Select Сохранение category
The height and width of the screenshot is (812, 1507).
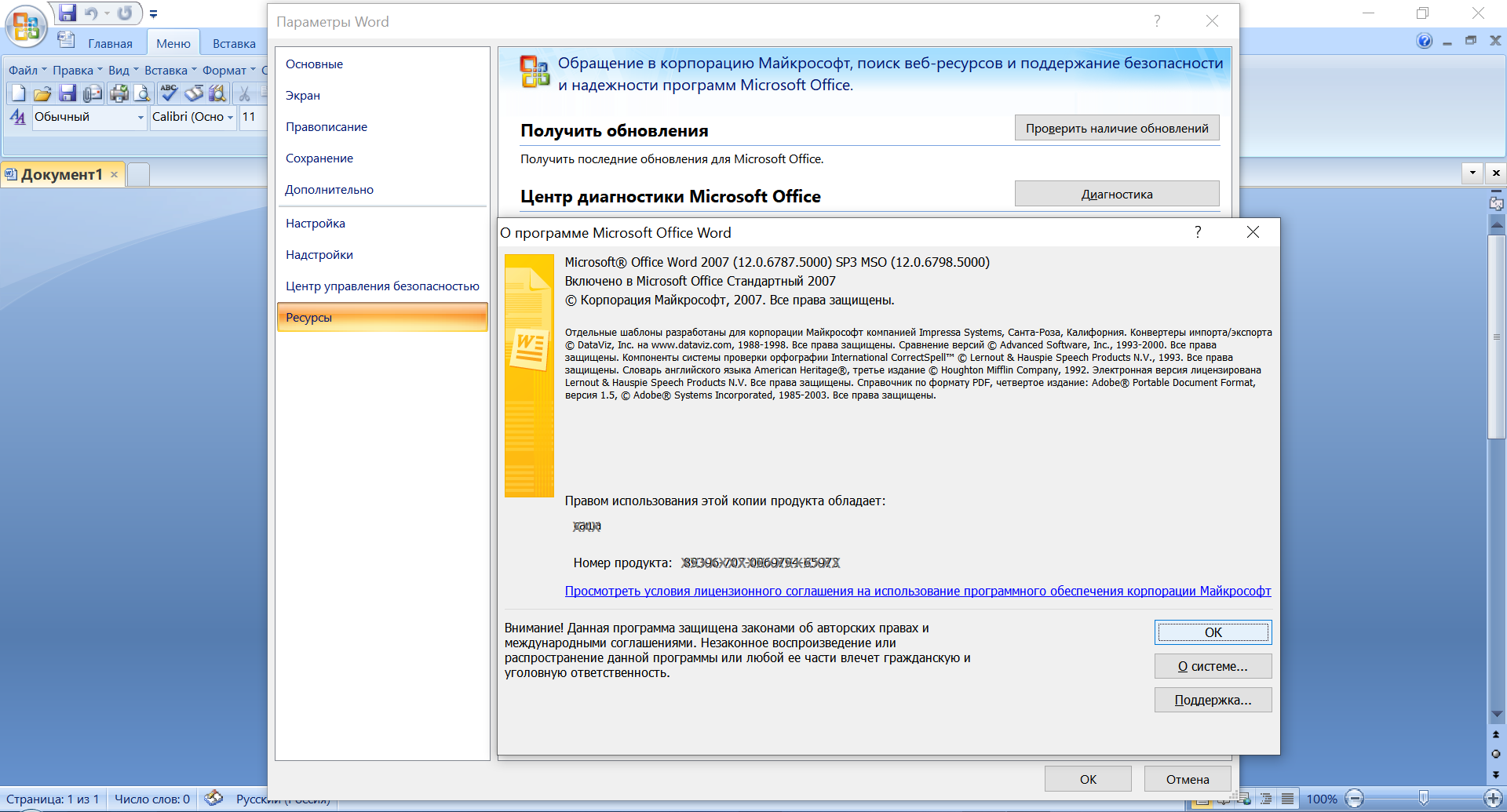[382, 158]
